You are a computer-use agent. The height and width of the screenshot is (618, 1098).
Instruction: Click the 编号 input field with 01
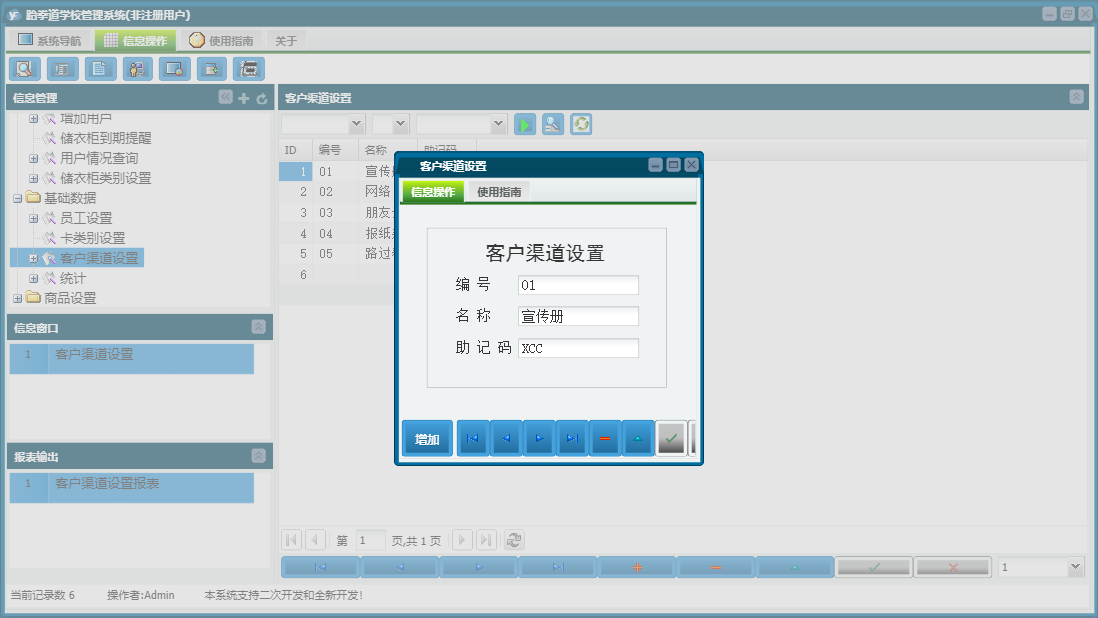coord(578,285)
